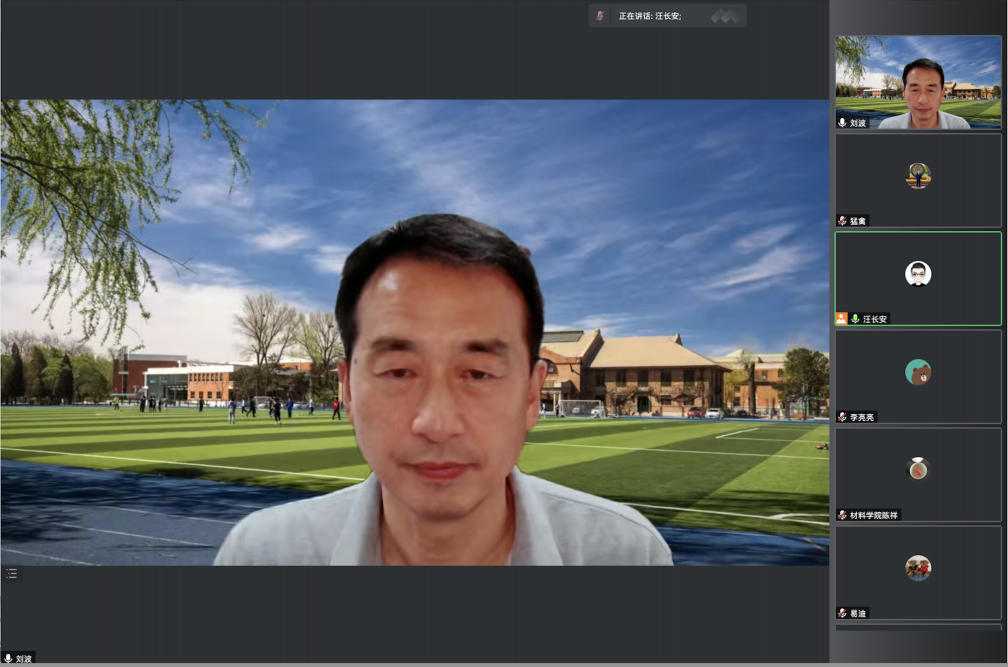Click muted microphone icon in speaking indicator bar

click(x=600, y=16)
